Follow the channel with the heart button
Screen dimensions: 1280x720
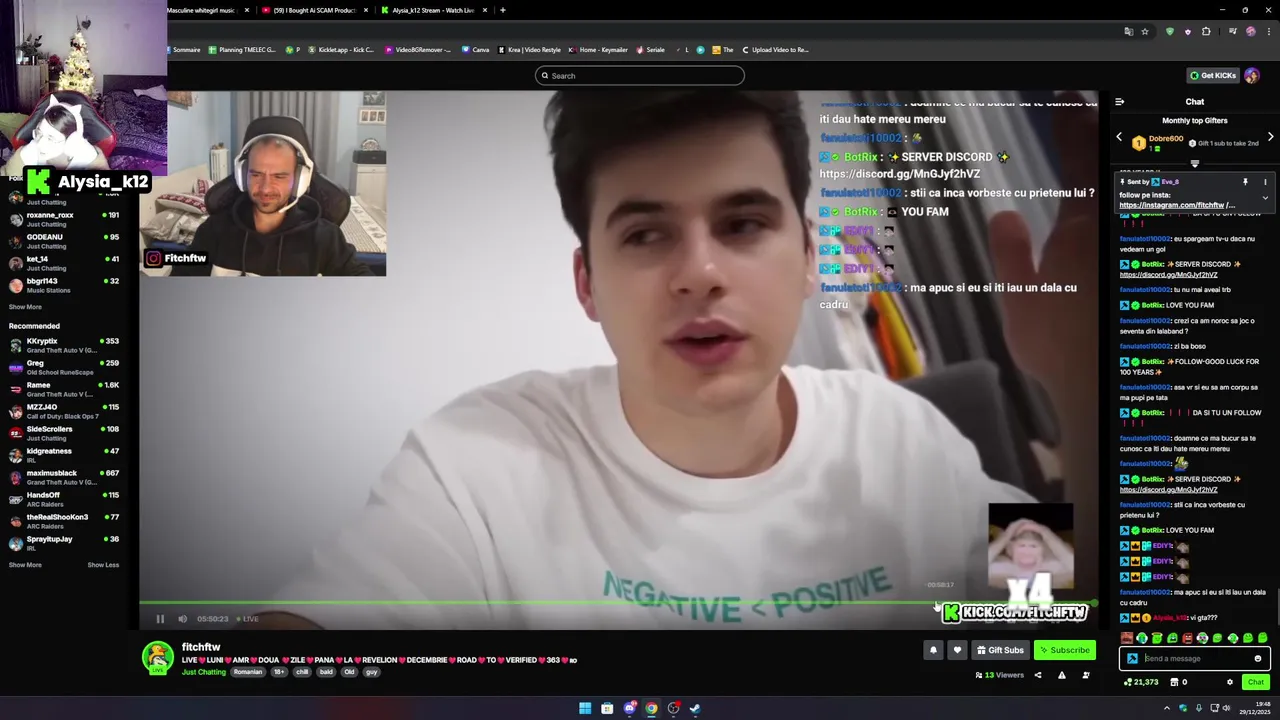957,650
